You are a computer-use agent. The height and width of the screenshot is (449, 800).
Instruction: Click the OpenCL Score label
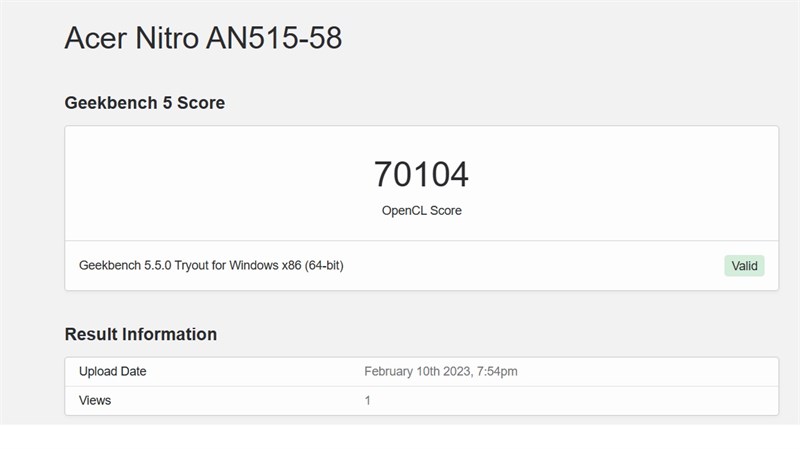click(x=421, y=210)
